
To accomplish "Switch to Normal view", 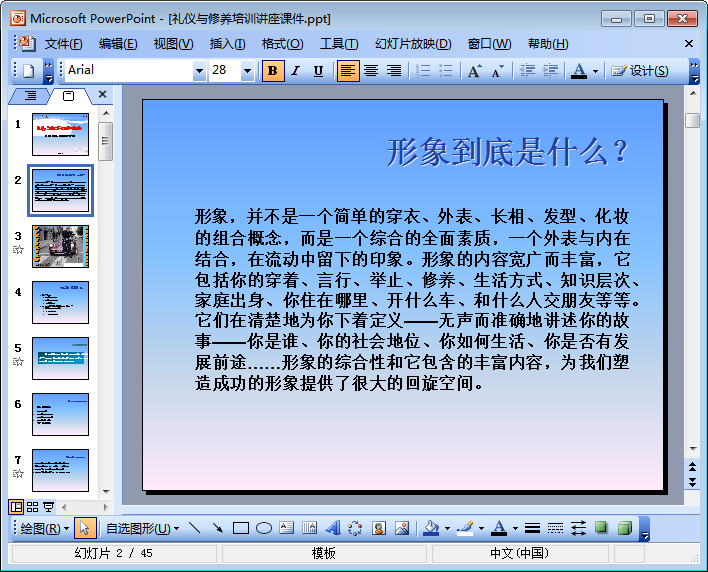I will (x=16, y=507).
